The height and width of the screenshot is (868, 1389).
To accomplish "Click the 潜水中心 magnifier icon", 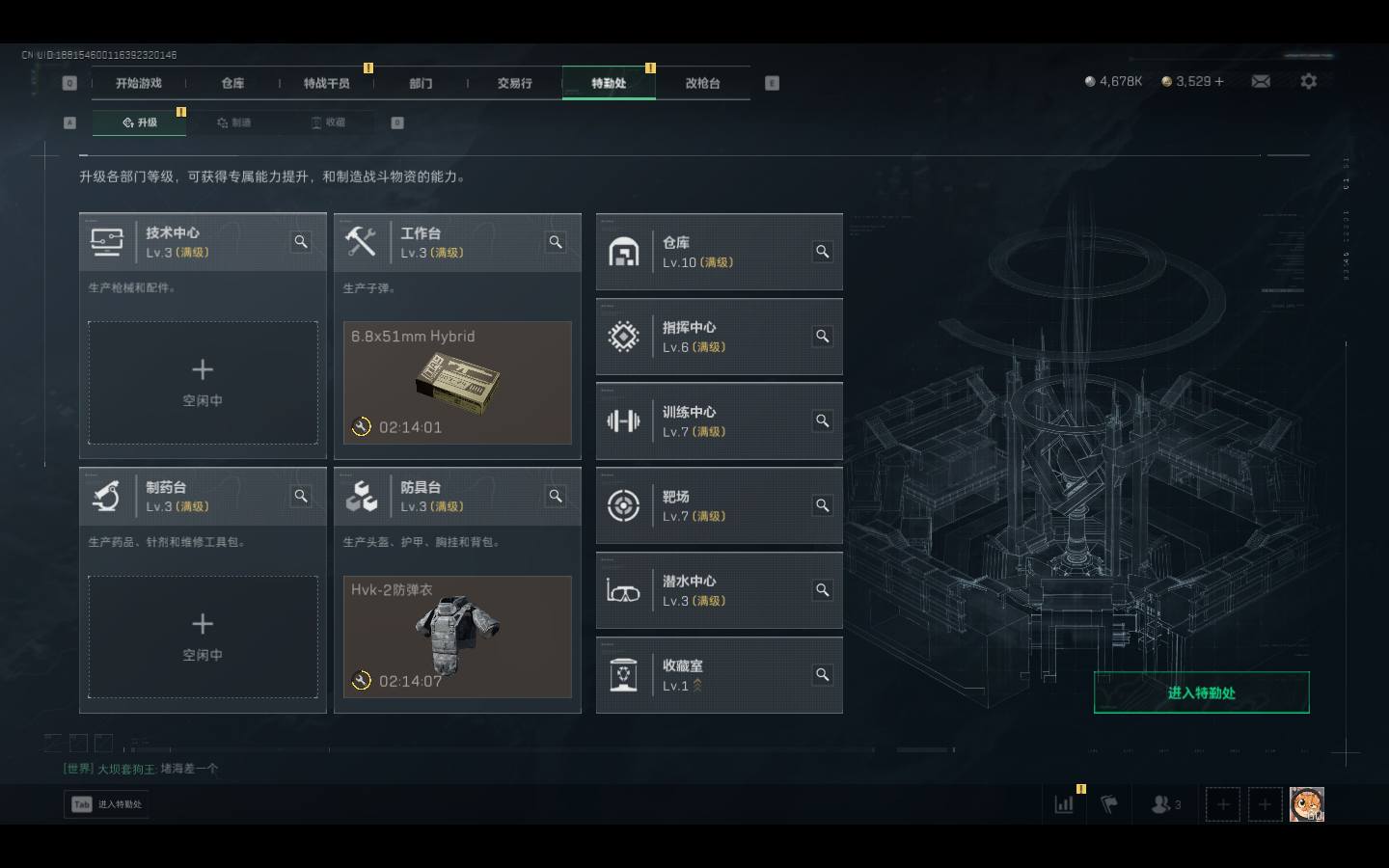I will pyautogui.click(x=823, y=590).
